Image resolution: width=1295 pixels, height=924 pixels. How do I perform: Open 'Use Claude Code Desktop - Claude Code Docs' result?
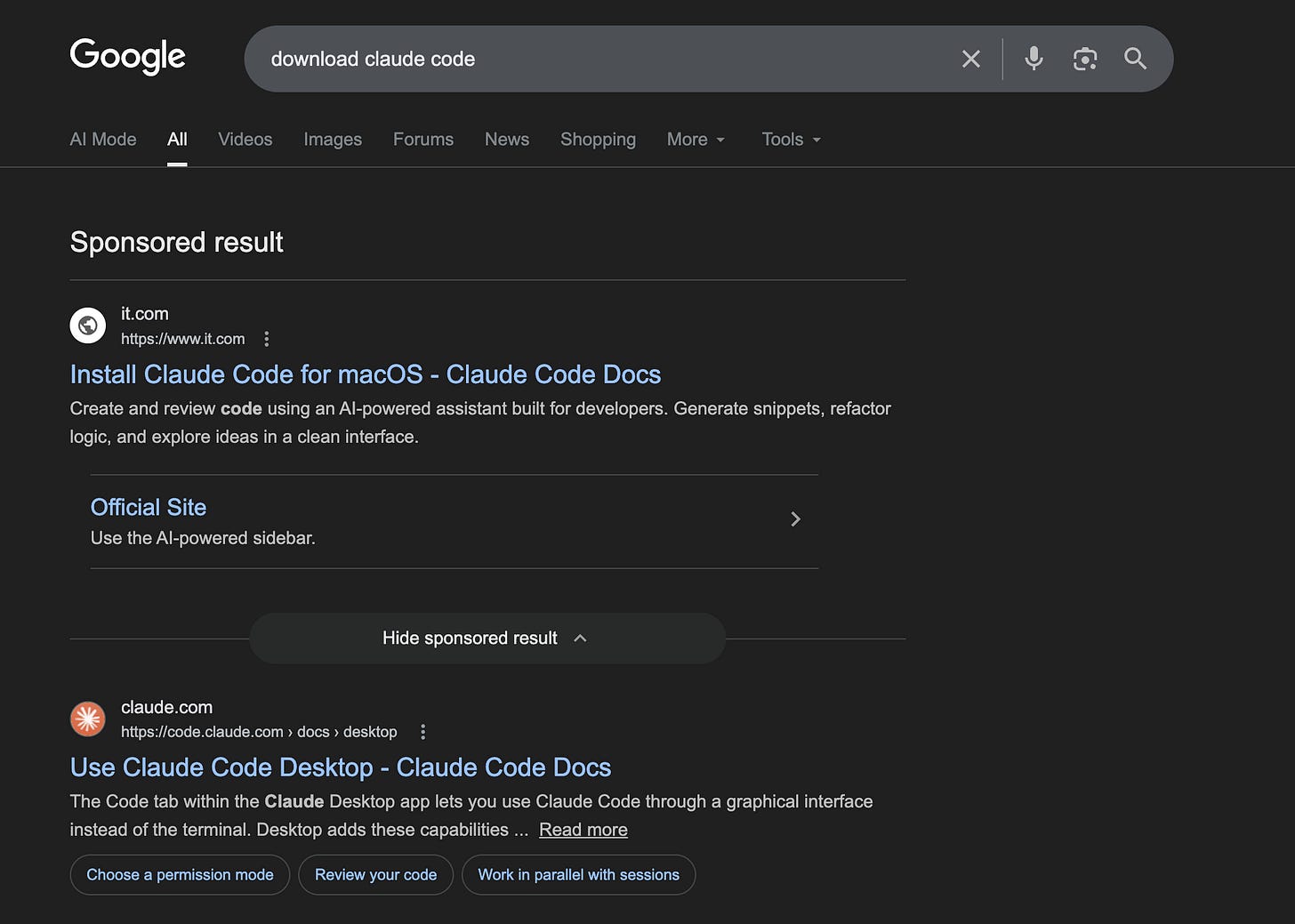click(341, 767)
